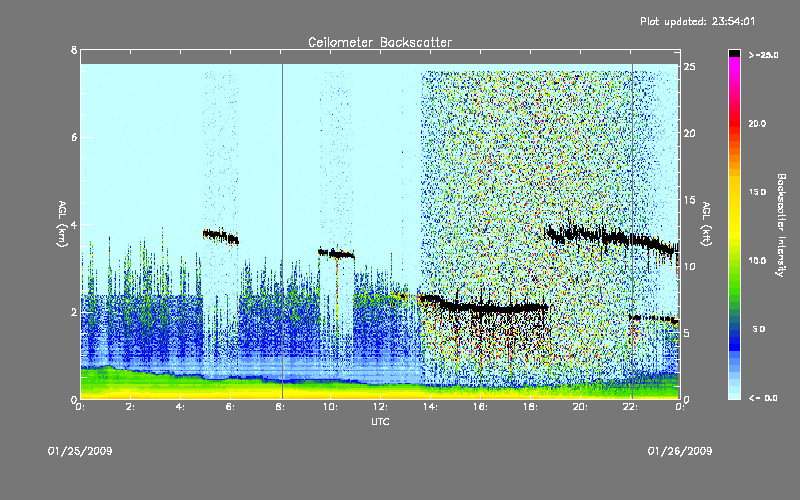Viewport: 800px width, 500px height.
Task: Click the 20 kft tick label on right axis
Action: 689,133
